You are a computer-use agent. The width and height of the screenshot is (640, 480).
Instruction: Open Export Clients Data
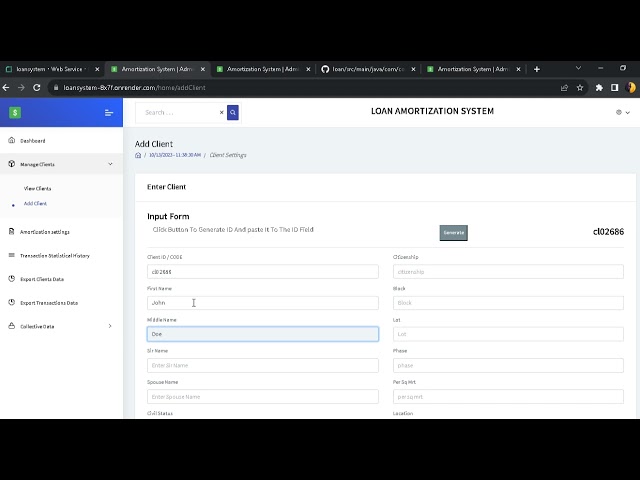pyautogui.click(x=42, y=279)
